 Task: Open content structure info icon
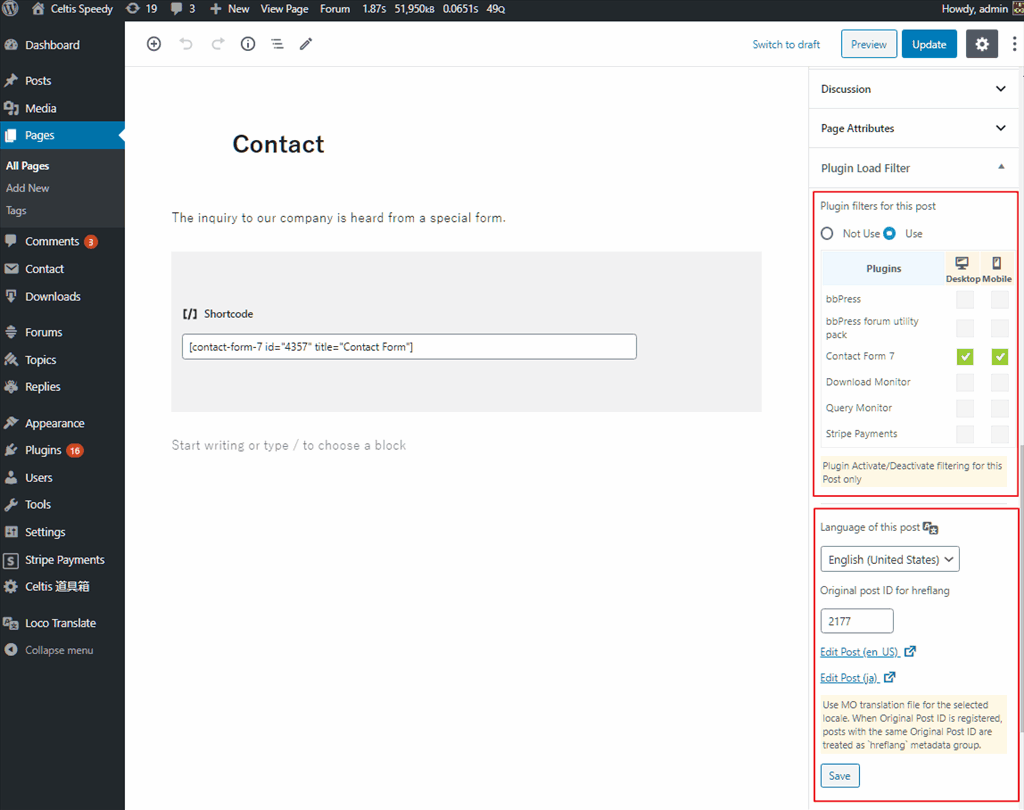[x=248, y=44]
